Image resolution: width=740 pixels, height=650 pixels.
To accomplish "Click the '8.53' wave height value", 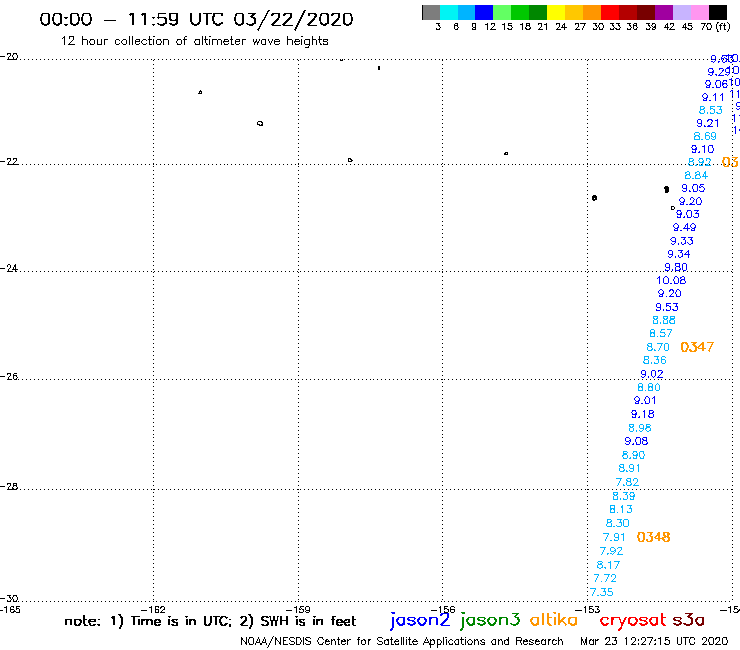I will click(710, 110).
